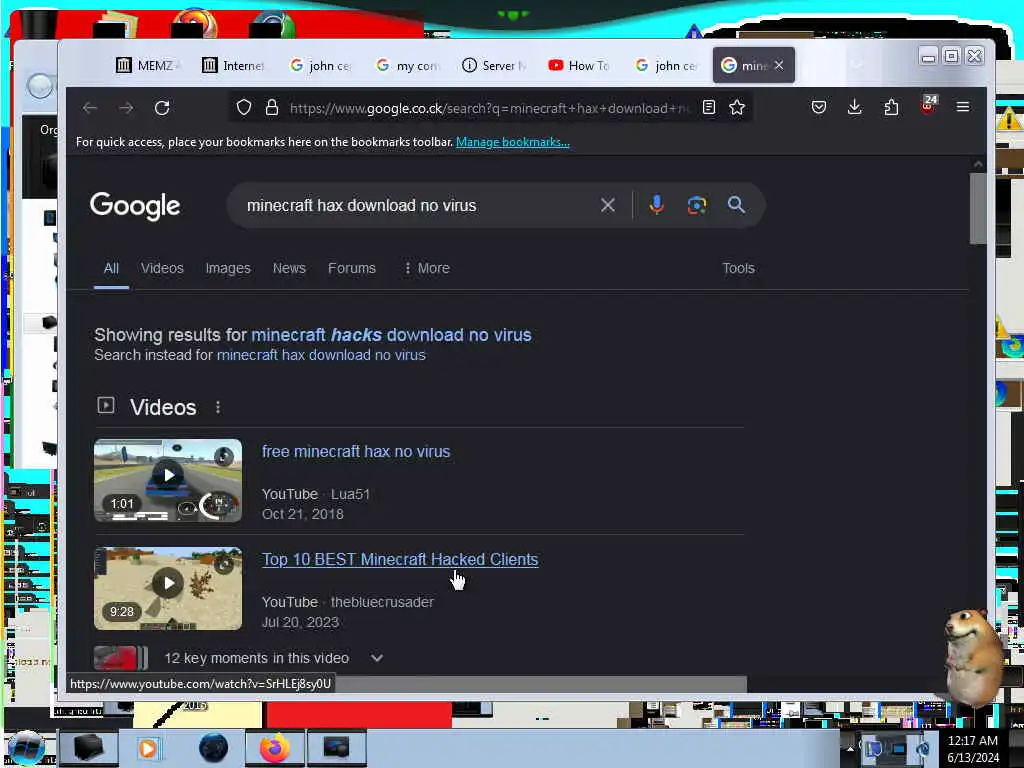This screenshot has height=768, width=1024.
Task: Clear the Google search box with X
Action: click(x=607, y=205)
